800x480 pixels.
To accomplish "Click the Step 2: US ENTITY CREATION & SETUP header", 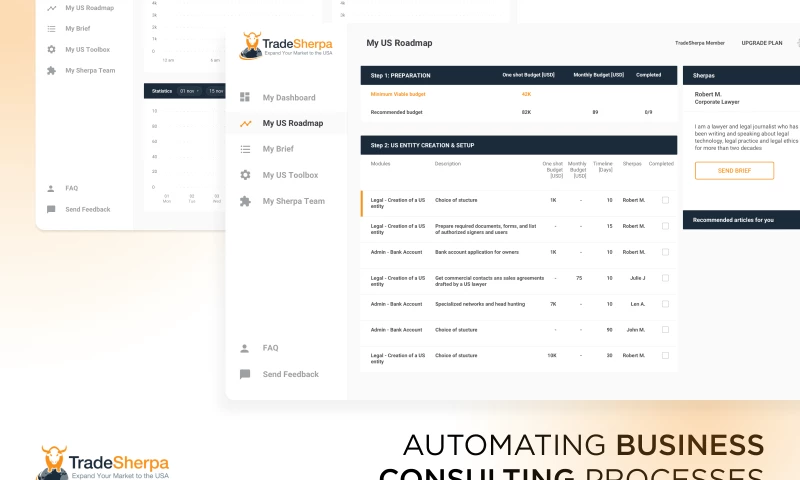I will (422, 145).
